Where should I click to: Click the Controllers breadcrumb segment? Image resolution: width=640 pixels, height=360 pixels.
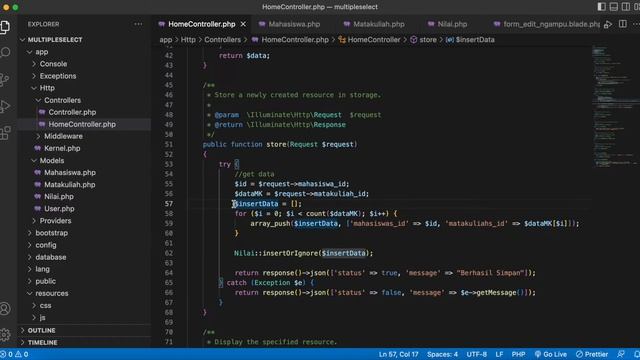tap(222, 40)
